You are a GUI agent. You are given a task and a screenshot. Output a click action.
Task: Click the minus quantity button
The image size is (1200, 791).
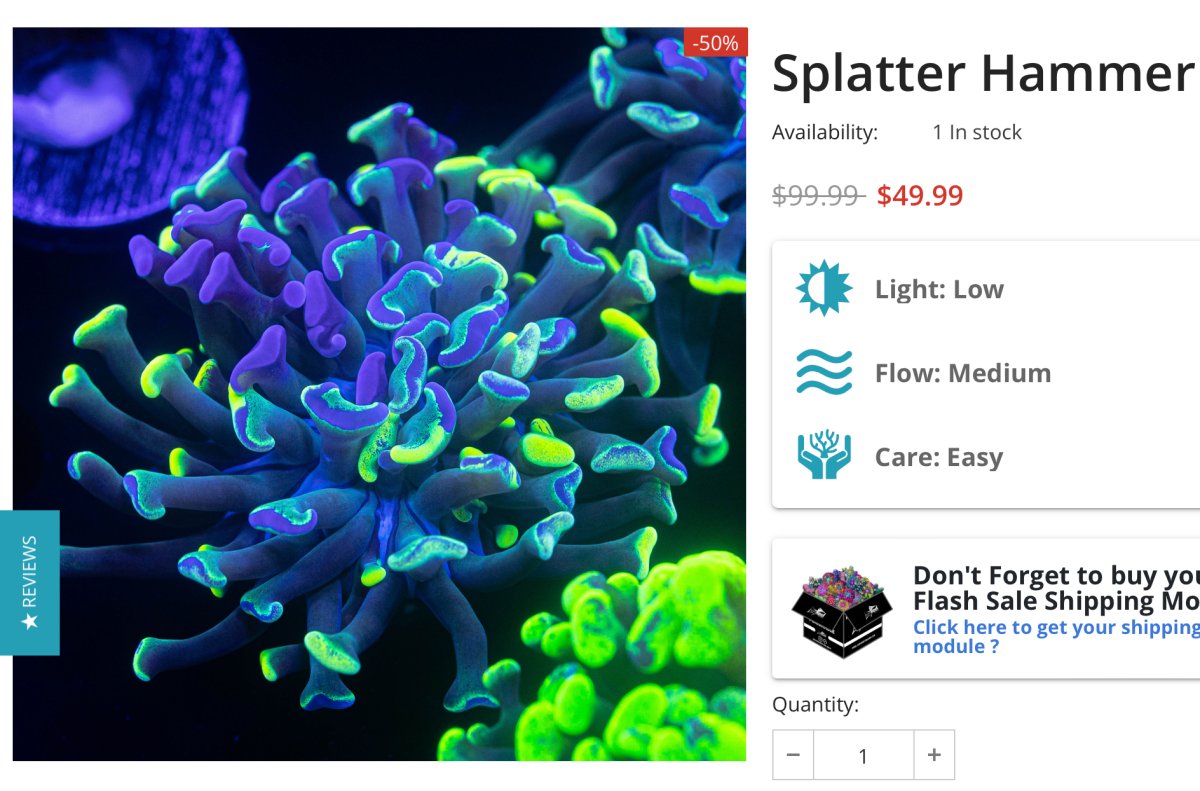click(x=793, y=755)
